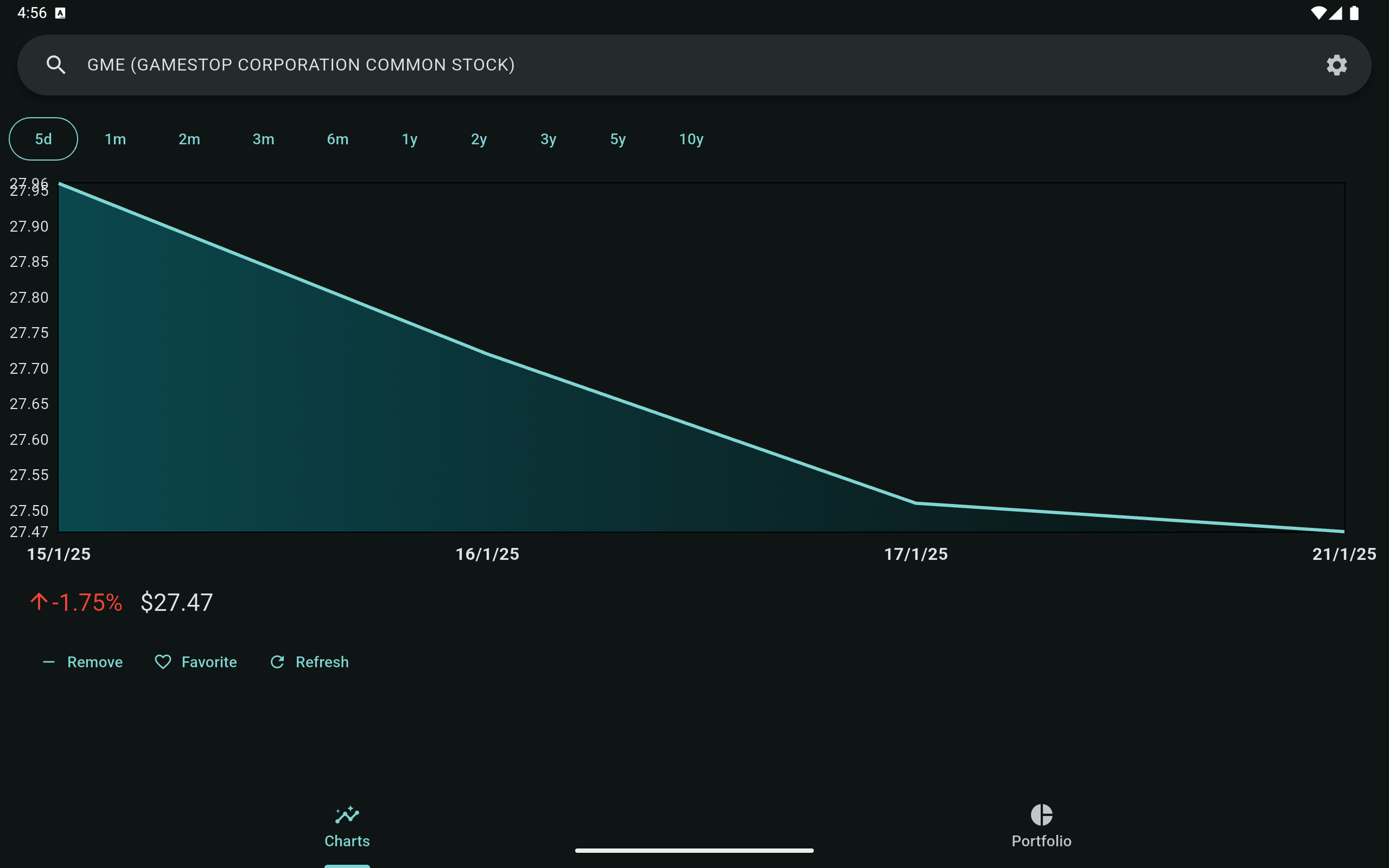The image size is (1389, 868).
Task: Tap chart line at 17/1/25 point
Action: [x=915, y=503]
